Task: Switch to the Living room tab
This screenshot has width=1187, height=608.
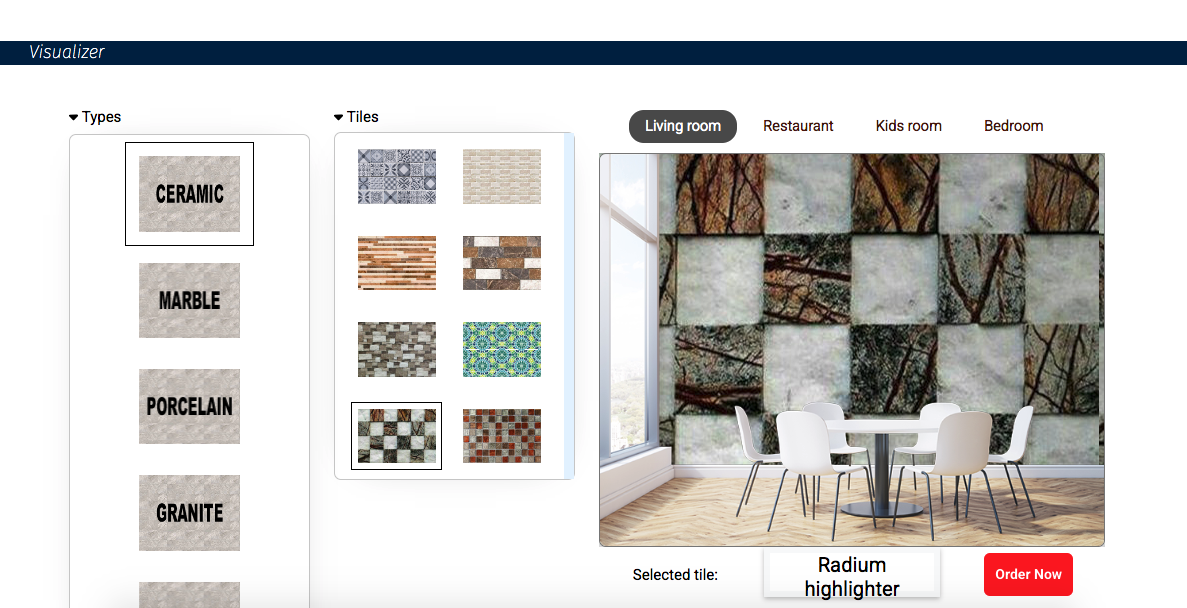Action: coord(683,126)
